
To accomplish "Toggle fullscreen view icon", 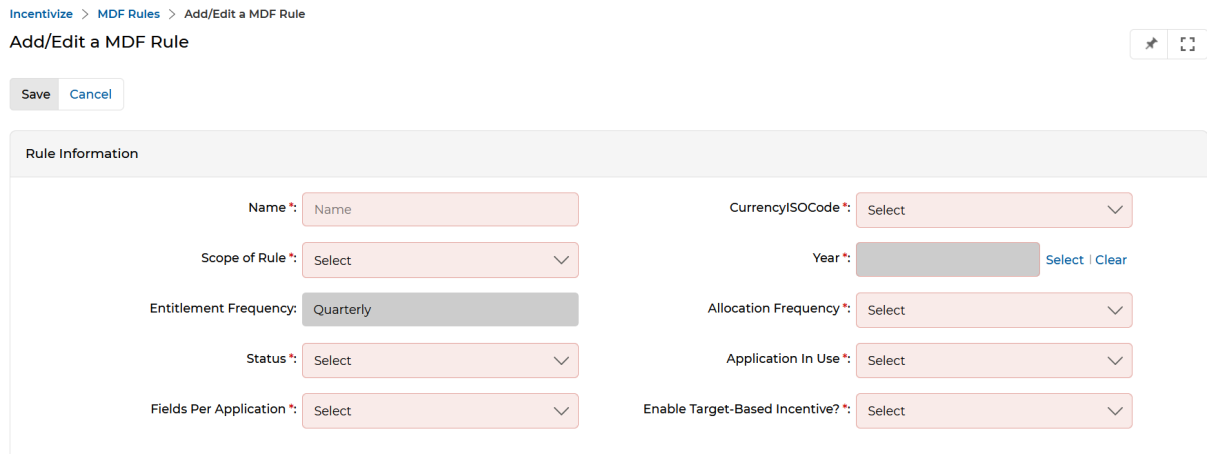I will [x=1188, y=44].
